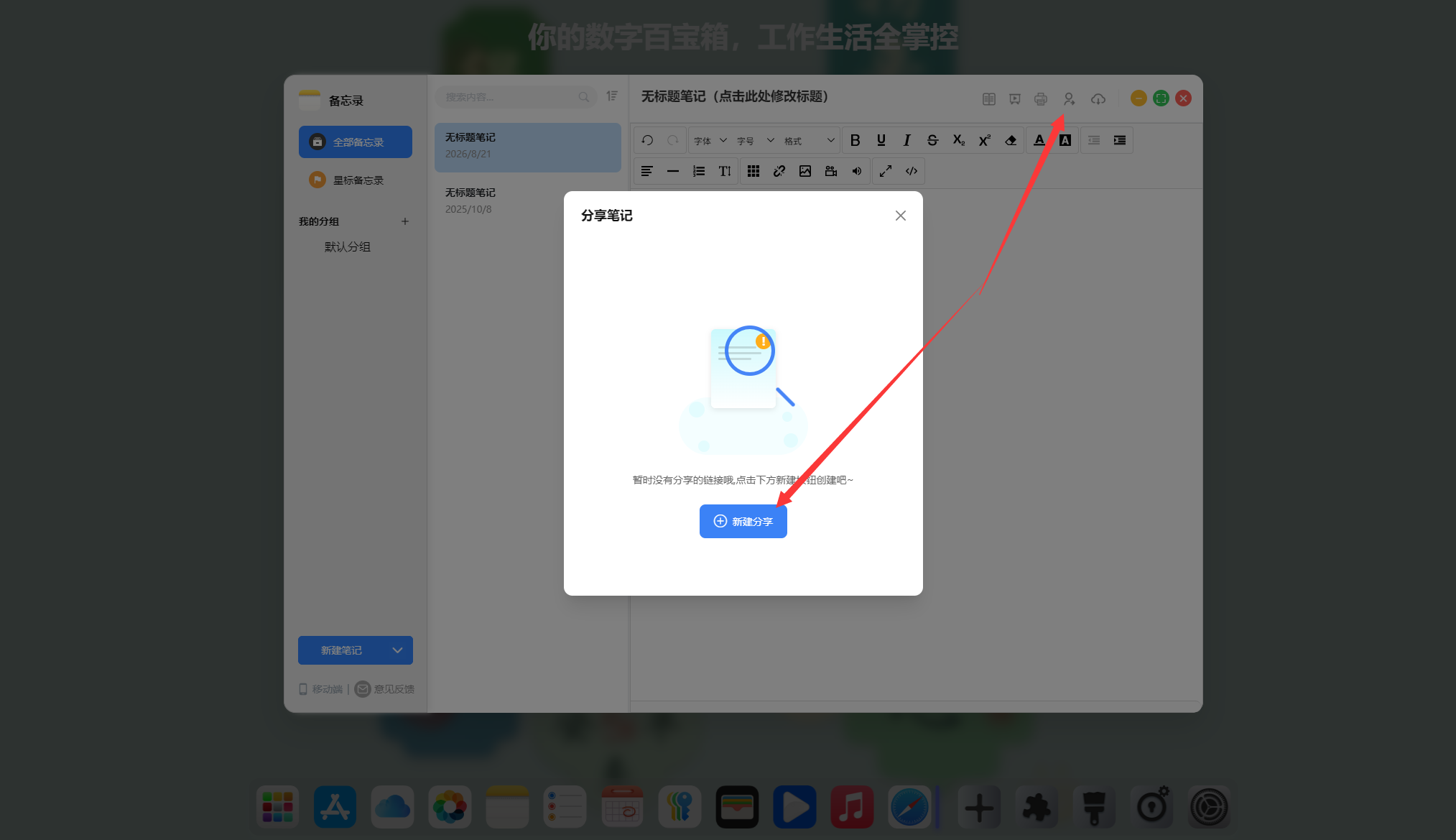Click the text format TI icon
The height and width of the screenshot is (840, 1456).
tap(724, 171)
